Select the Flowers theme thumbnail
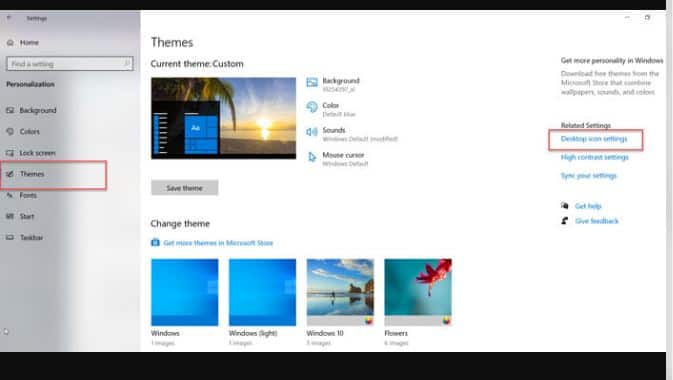Image resolution: width=673 pixels, height=380 pixels. click(x=418, y=292)
